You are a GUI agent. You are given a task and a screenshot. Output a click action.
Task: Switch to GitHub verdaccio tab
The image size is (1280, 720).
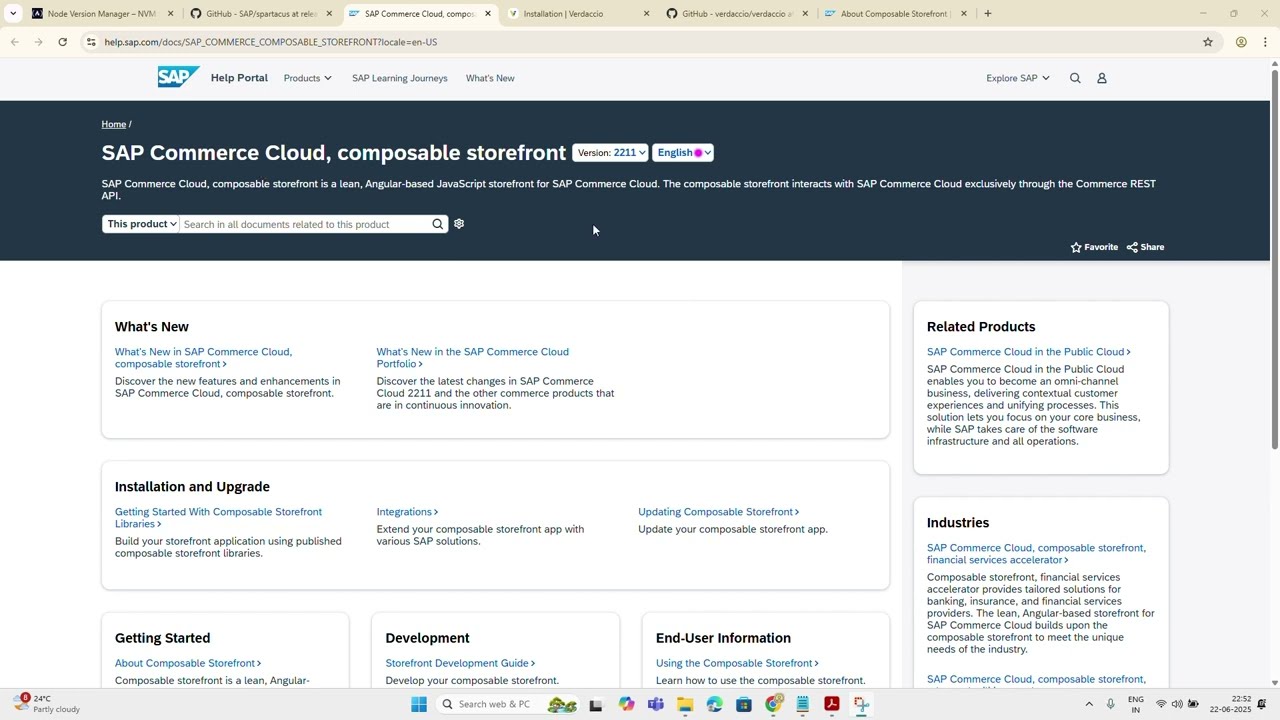point(738,14)
